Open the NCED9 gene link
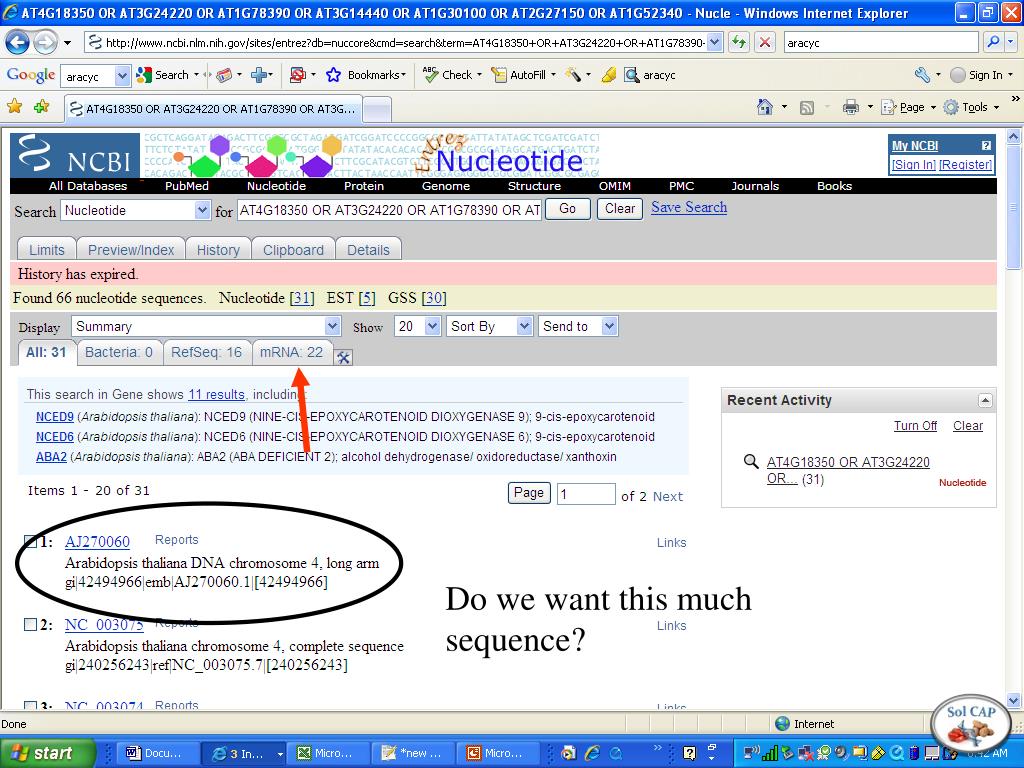The width and height of the screenshot is (1024, 768). [x=55, y=417]
